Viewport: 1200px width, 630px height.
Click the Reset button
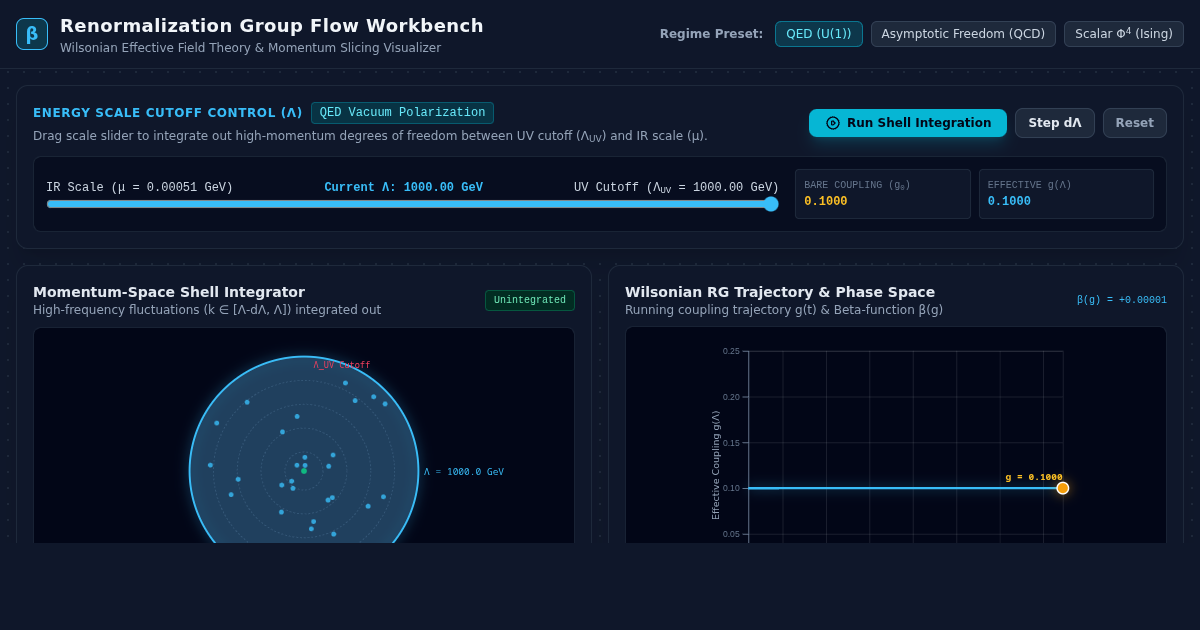(1135, 123)
